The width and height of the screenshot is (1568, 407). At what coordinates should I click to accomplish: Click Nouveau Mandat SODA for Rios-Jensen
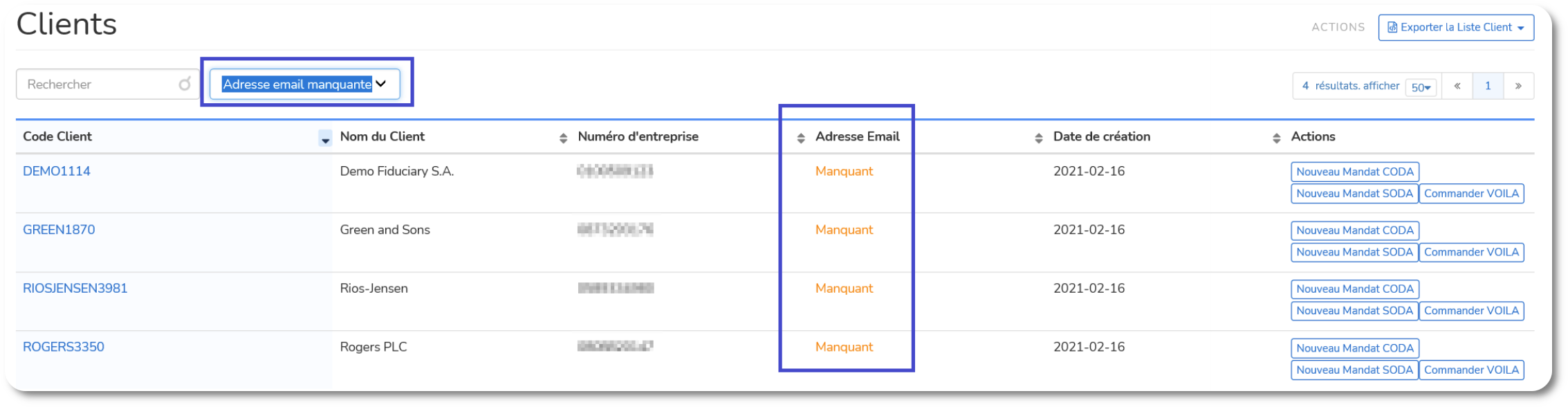tap(1354, 311)
